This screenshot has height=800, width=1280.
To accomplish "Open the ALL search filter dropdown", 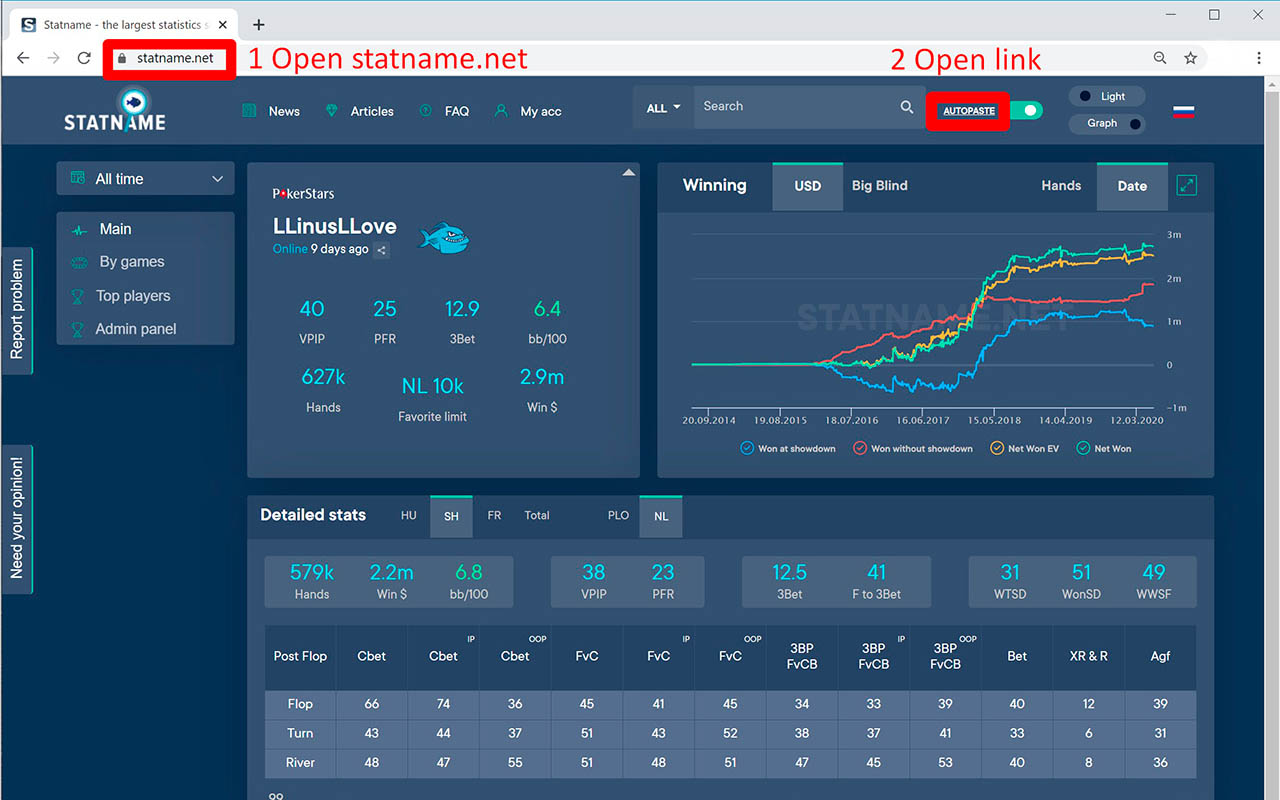I will click(x=663, y=108).
